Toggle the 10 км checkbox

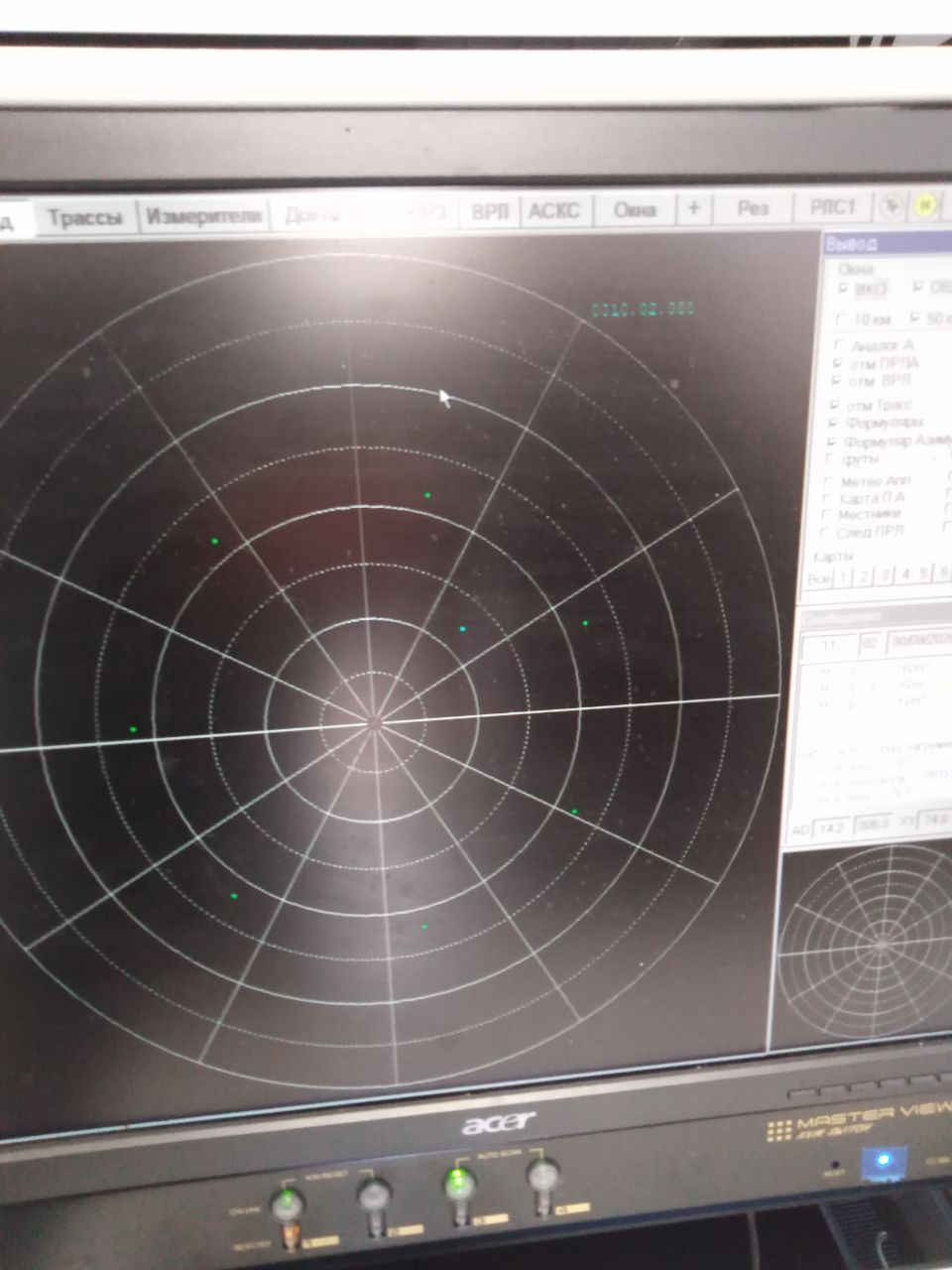842,319
